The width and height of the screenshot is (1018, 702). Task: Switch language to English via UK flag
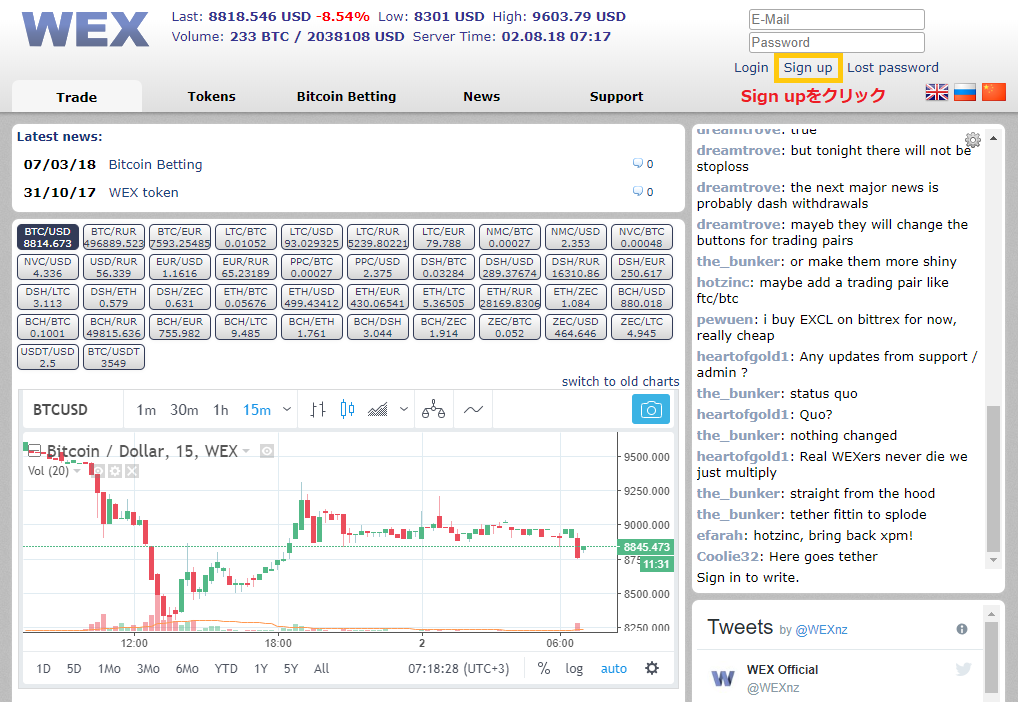click(x=936, y=92)
